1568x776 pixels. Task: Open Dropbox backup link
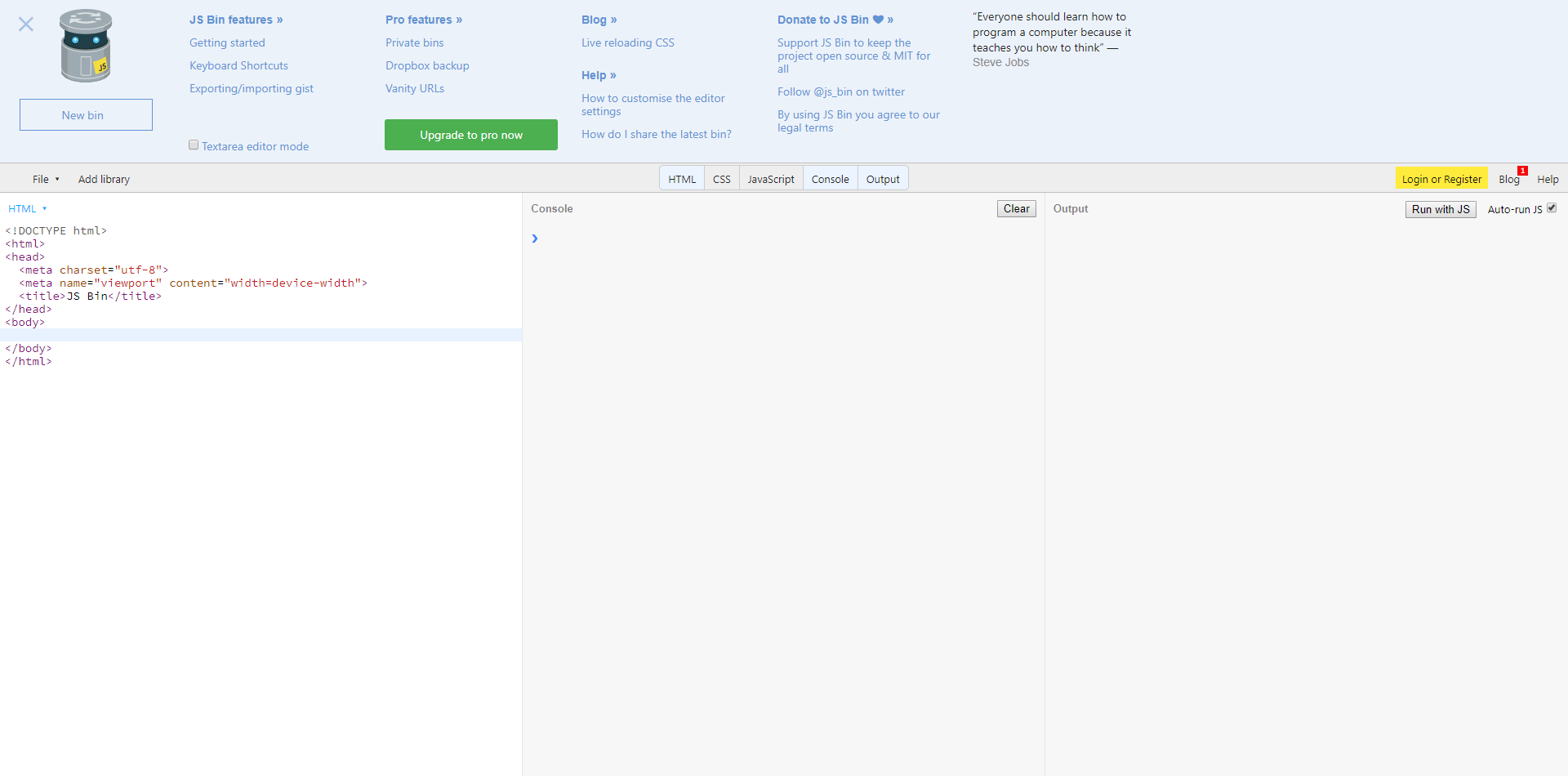click(x=427, y=65)
